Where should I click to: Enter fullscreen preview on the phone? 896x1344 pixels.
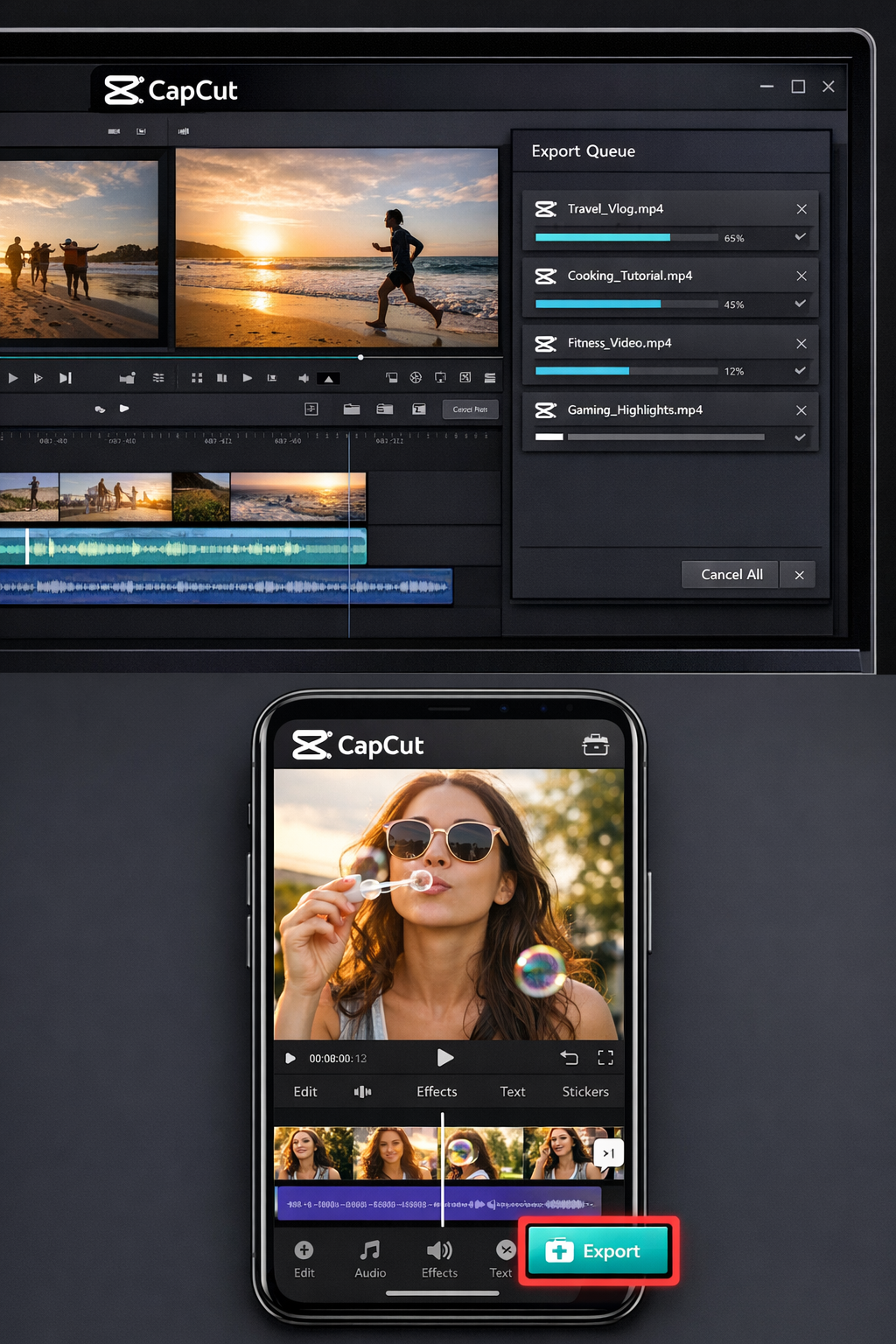[605, 1058]
